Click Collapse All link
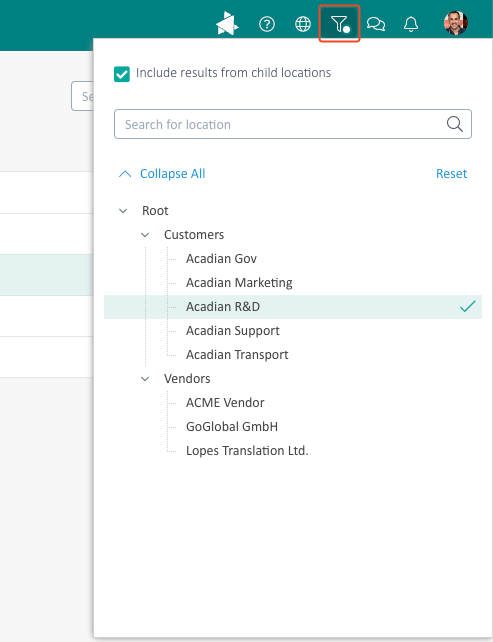 coord(172,174)
